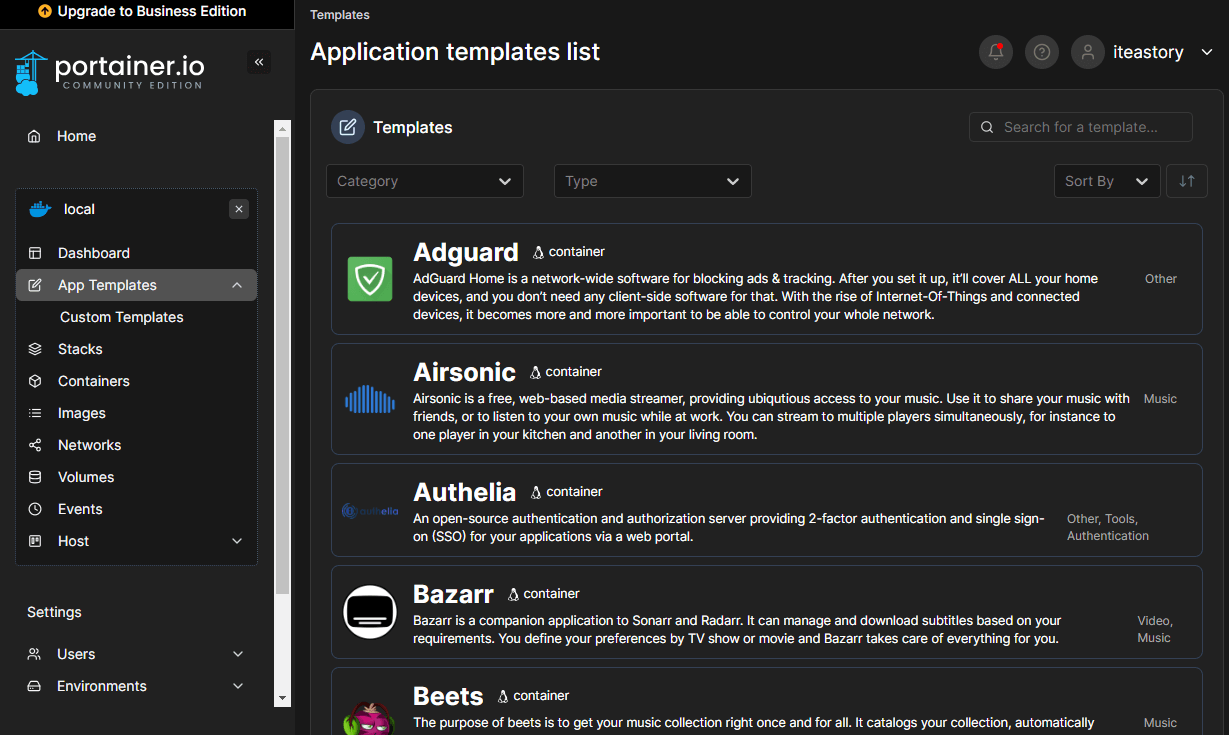Click the Stacks layers icon

[35, 349]
